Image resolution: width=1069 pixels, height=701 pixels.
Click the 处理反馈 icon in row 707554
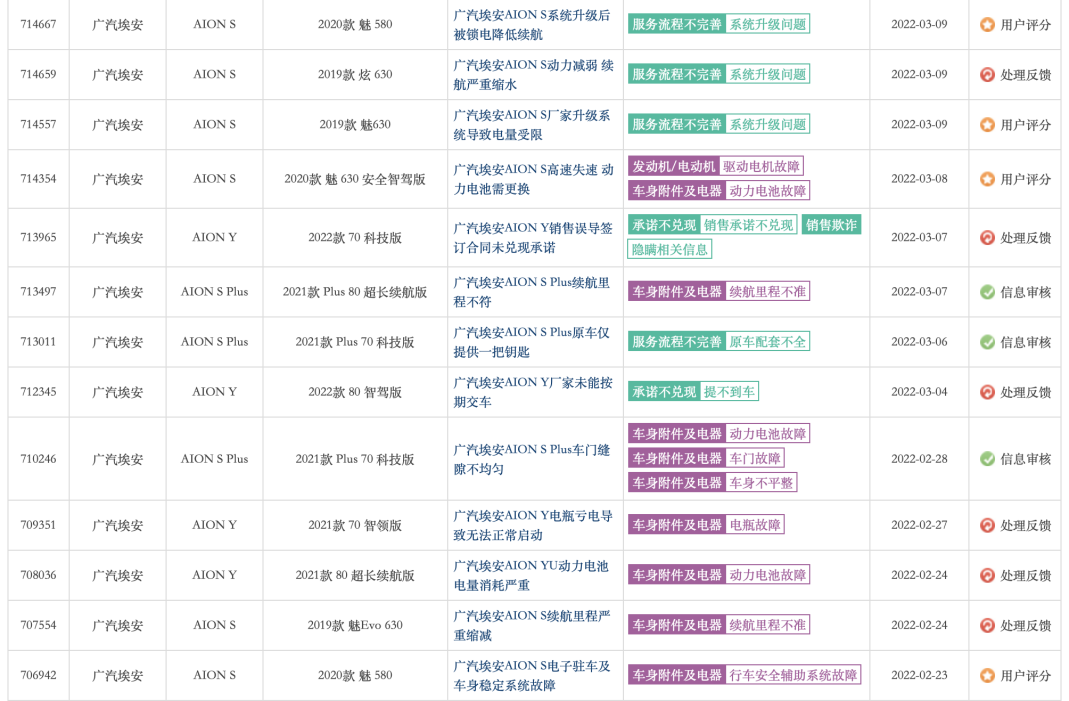click(987, 625)
